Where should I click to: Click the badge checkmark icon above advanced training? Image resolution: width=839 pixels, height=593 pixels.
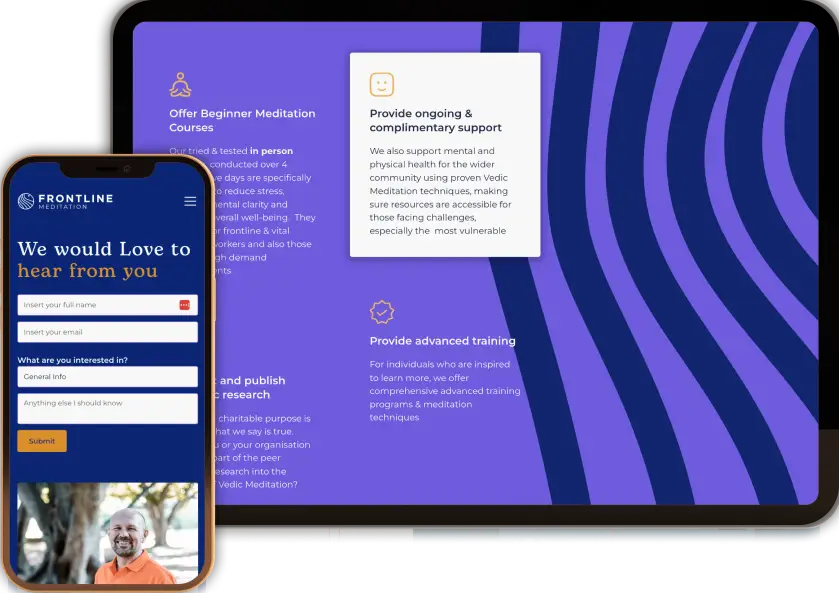[381, 312]
